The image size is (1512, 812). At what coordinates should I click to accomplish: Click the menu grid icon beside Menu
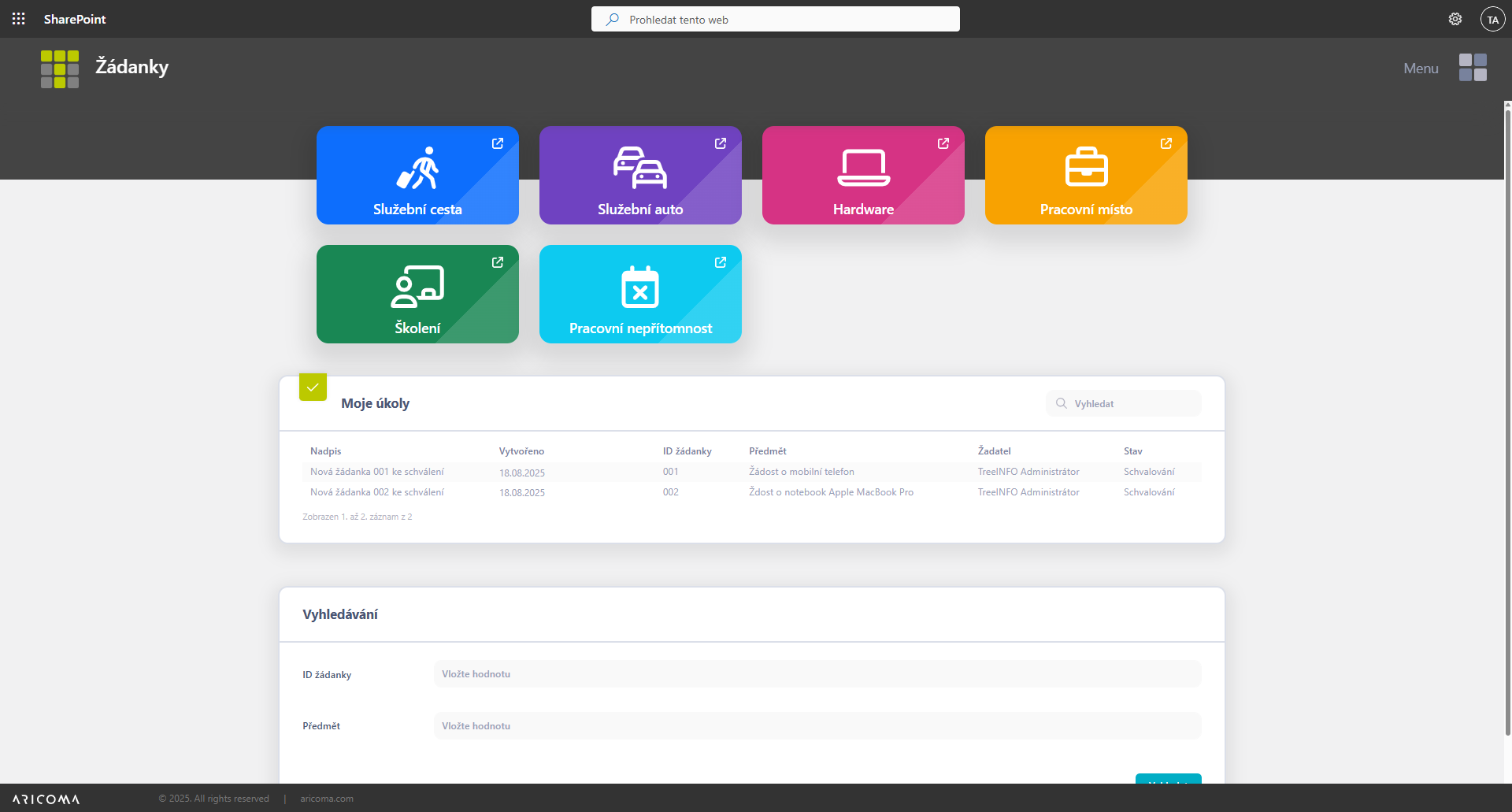[x=1473, y=68]
